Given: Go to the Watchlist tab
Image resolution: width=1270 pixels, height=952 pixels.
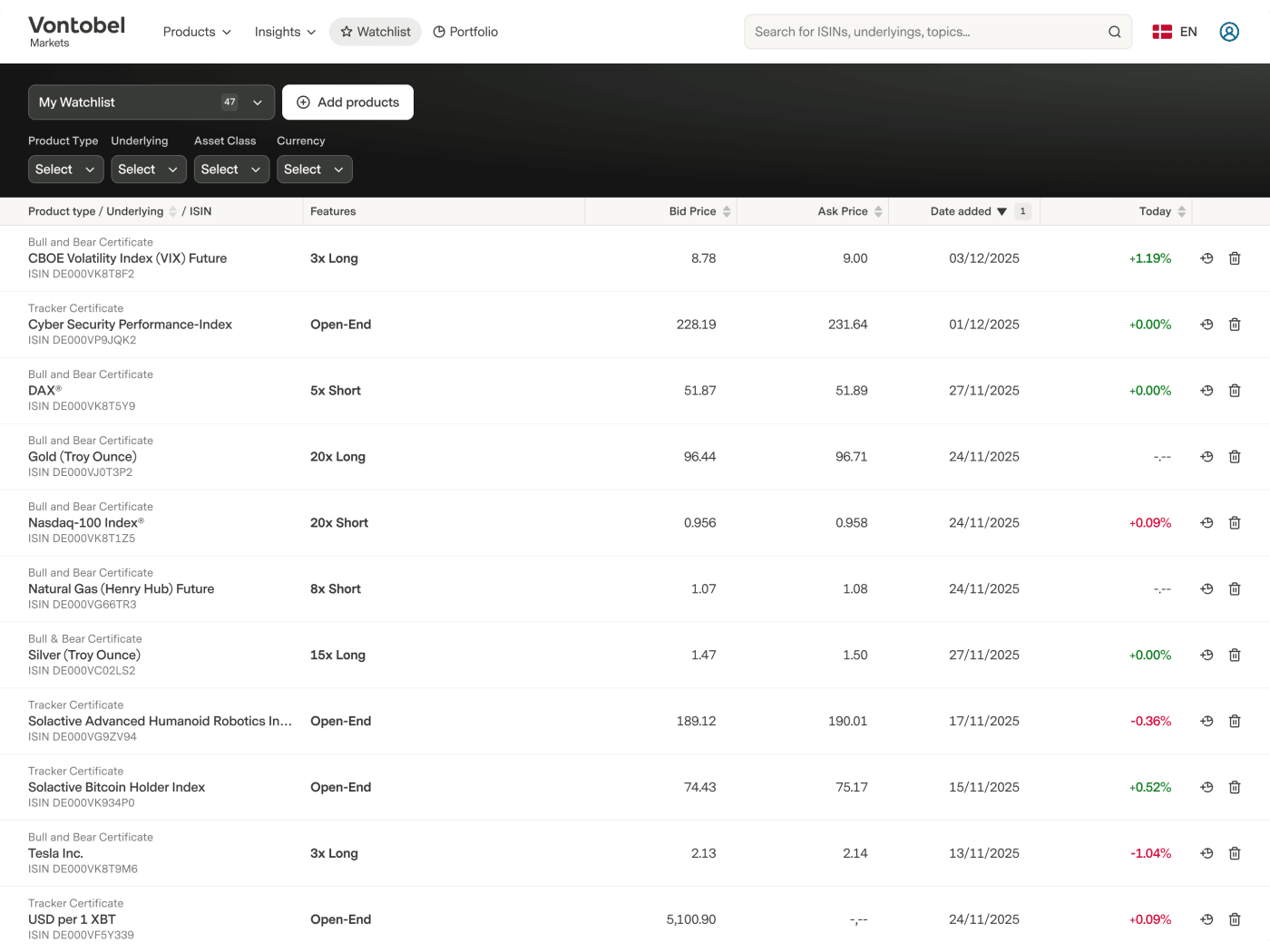Looking at the screenshot, I should 375,32.
